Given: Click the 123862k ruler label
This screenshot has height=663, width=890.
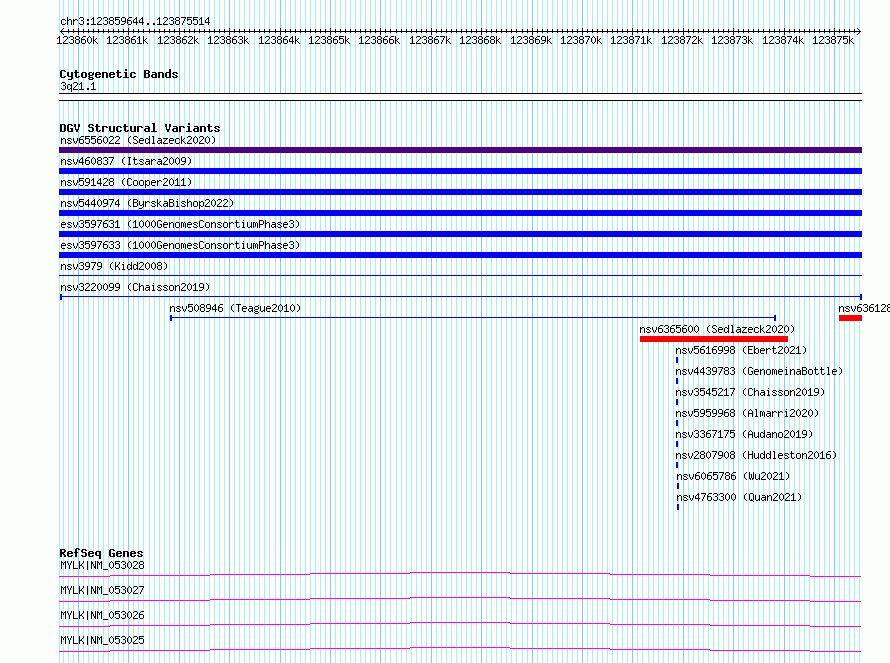Looking at the screenshot, I should click(x=178, y=40).
